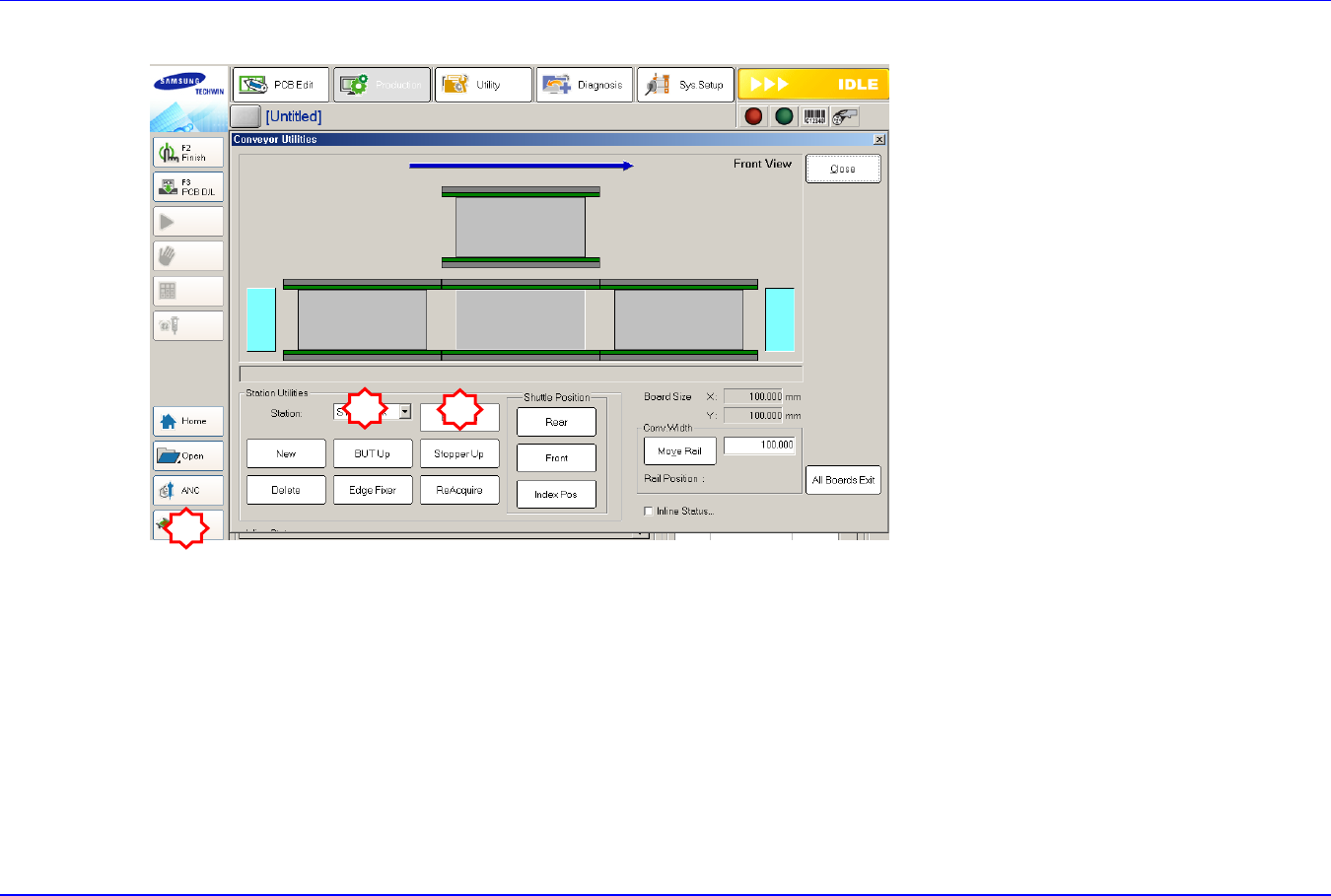Click the Home sidebar button

(188, 421)
